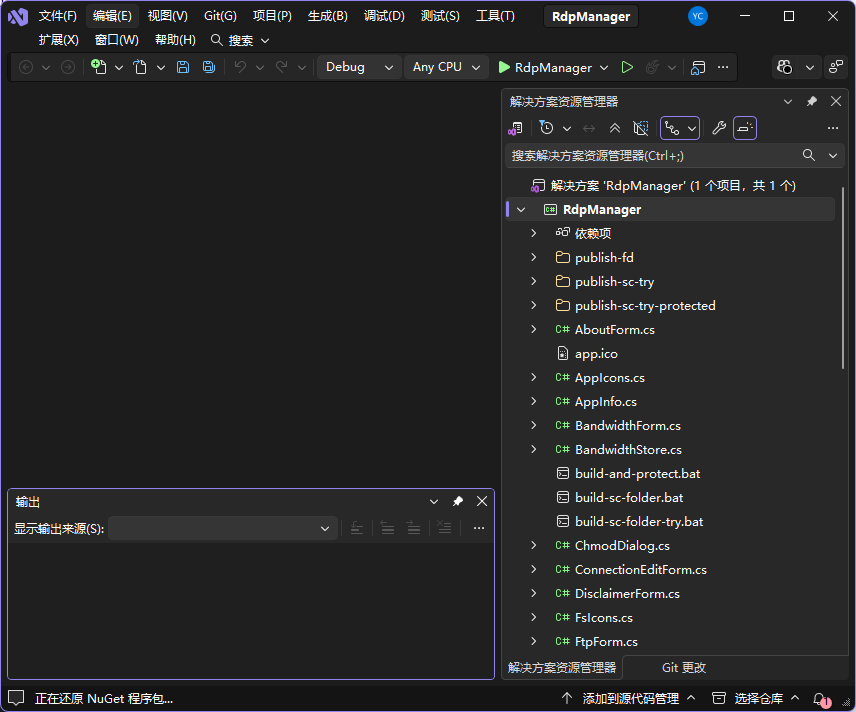This screenshot has height=712, width=856.
Task: Click the Live Share icon at top right
Action: 836,67
